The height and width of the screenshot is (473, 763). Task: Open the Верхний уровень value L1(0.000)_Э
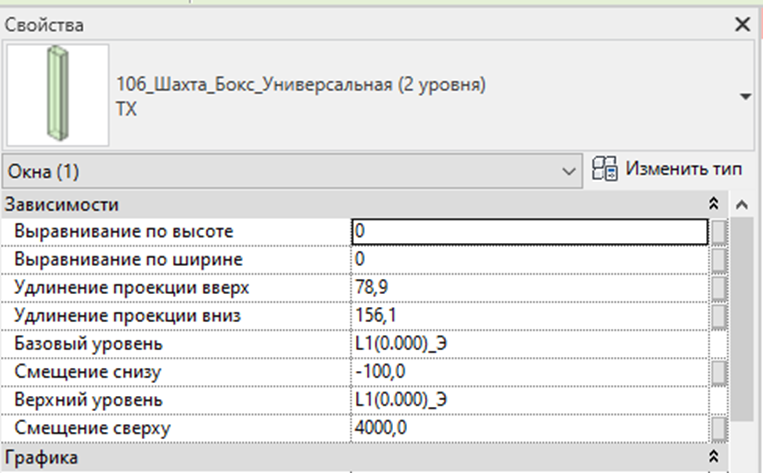529,400
